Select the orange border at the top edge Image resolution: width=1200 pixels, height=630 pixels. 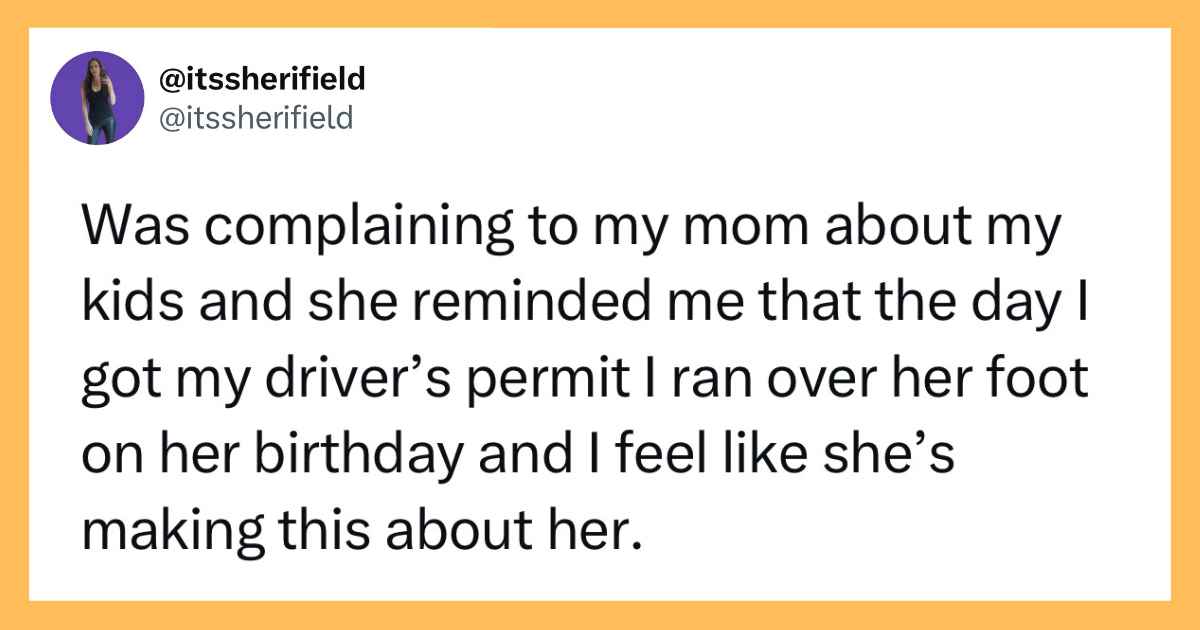600,13
